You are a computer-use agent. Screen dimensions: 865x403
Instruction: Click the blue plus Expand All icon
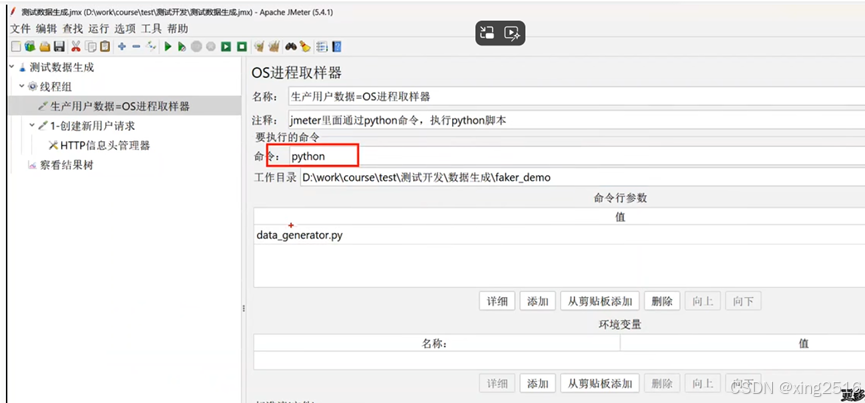122,47
